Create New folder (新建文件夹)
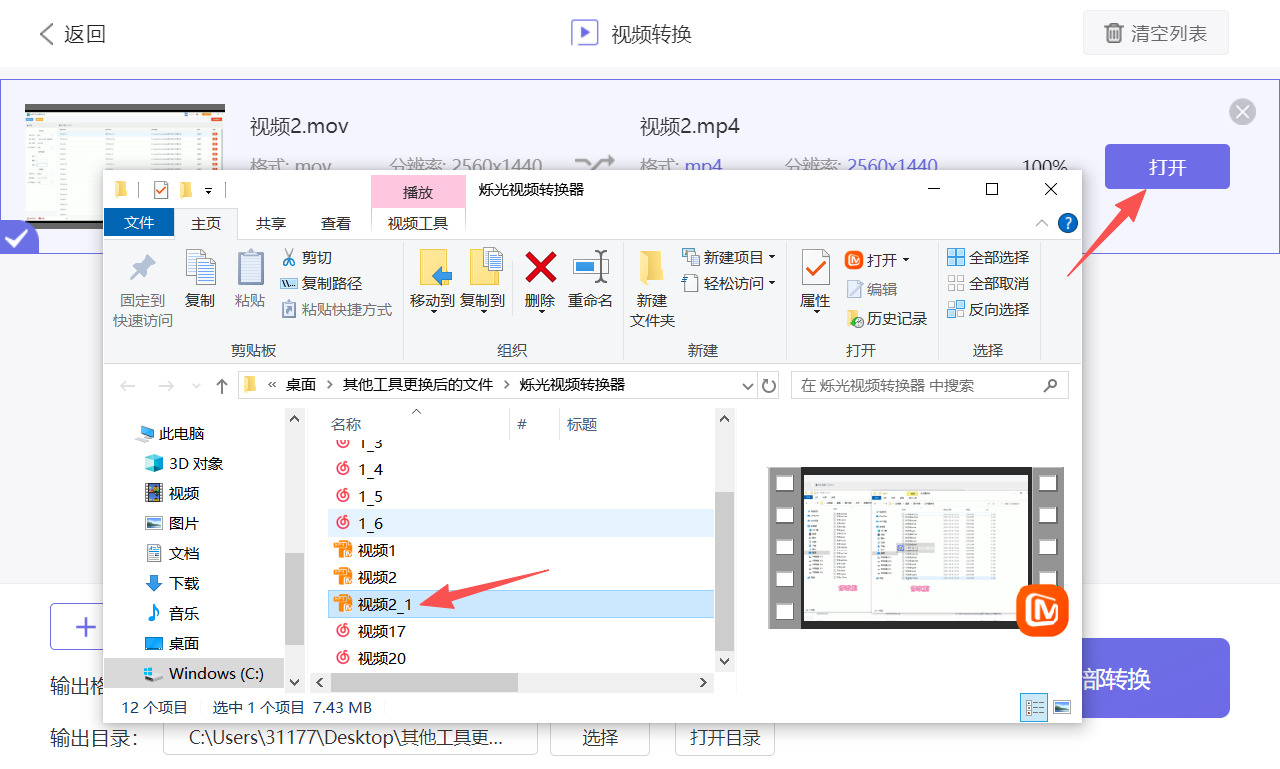Viewport: 1280px width, 769px height. tap(652, 290)
